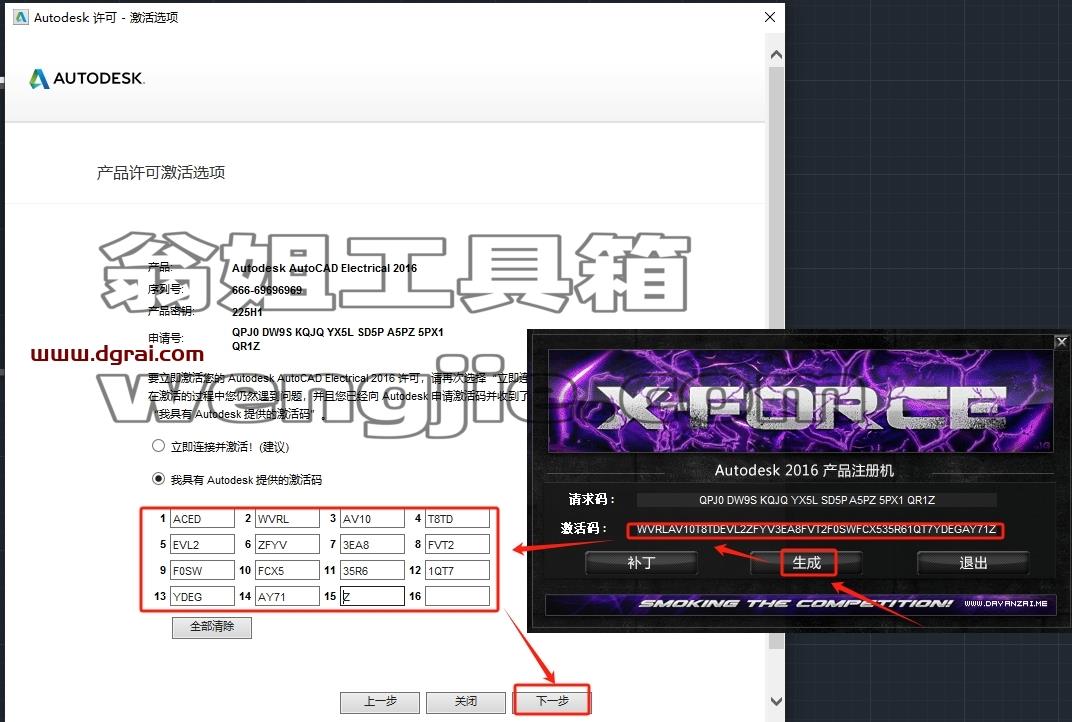Click activation code field 13 containing YDEG

point(202,596)
